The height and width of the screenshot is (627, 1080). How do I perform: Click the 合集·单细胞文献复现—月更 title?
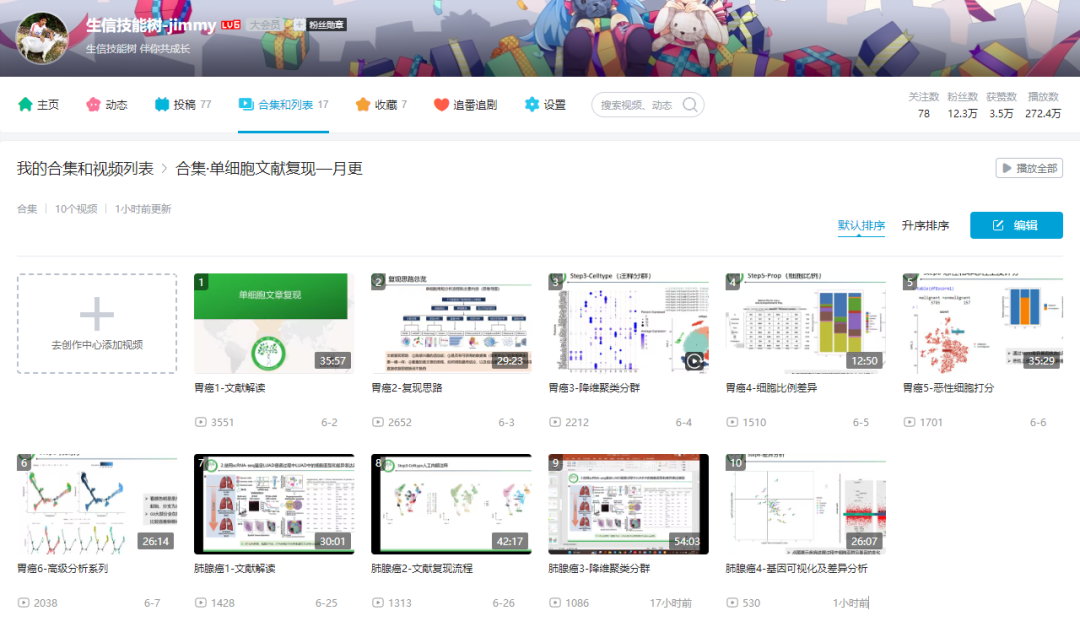269,169
